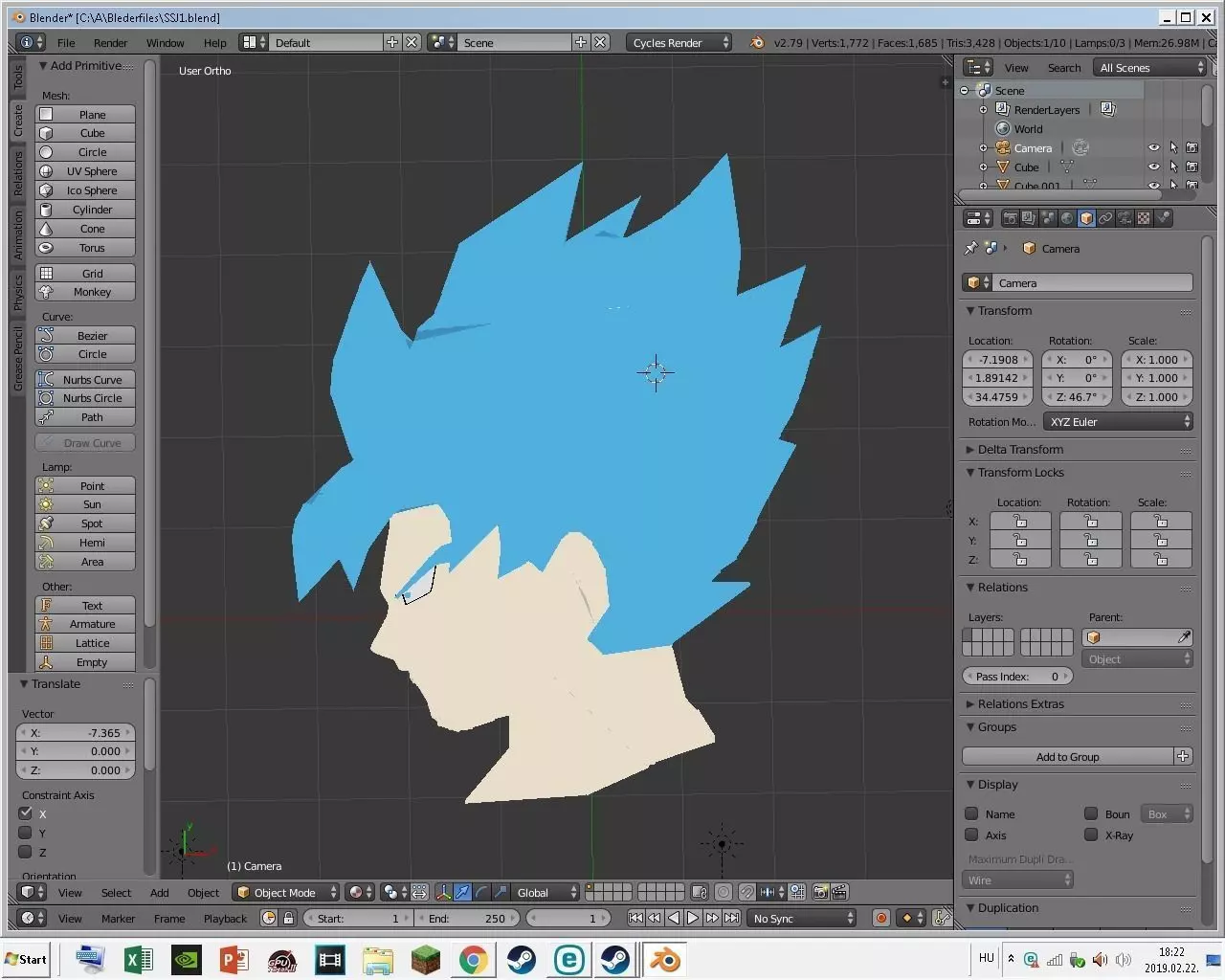Screen dimensions: 1225x980
Task: Click the Blender logo in info header
Action: [x=757, y=42]
